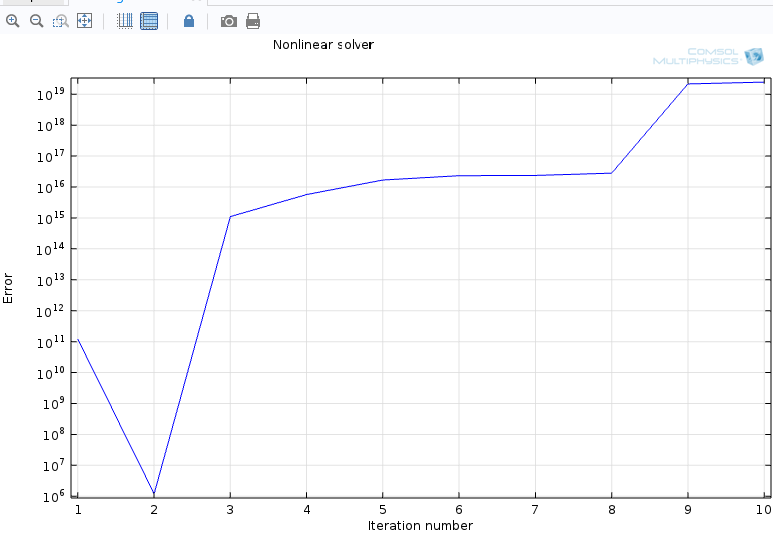
Task: Toggle the highlighted y-axis log scale button
Action: (x=149, y=21)
